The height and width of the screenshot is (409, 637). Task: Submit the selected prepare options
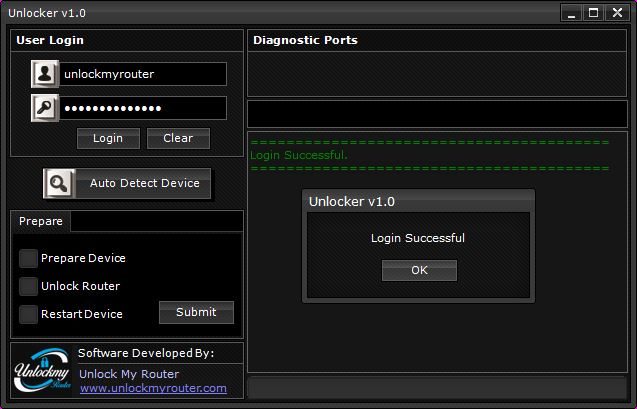(196, 312)
